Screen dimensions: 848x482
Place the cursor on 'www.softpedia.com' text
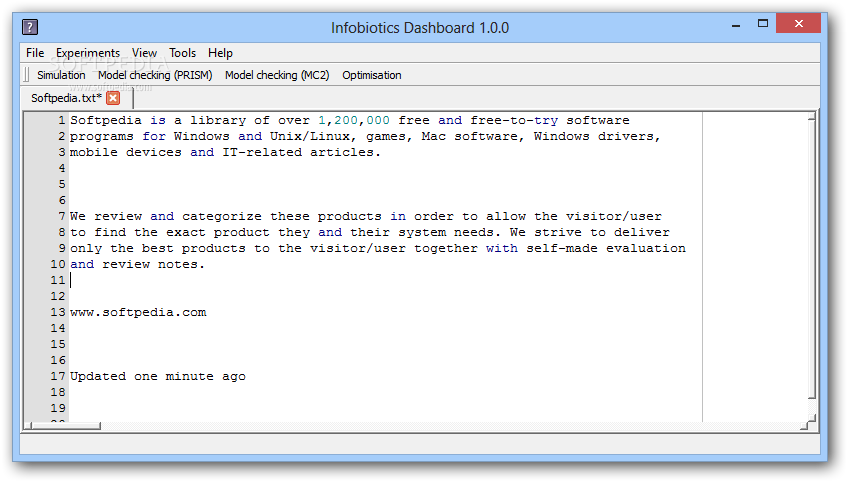coord(138,313)
